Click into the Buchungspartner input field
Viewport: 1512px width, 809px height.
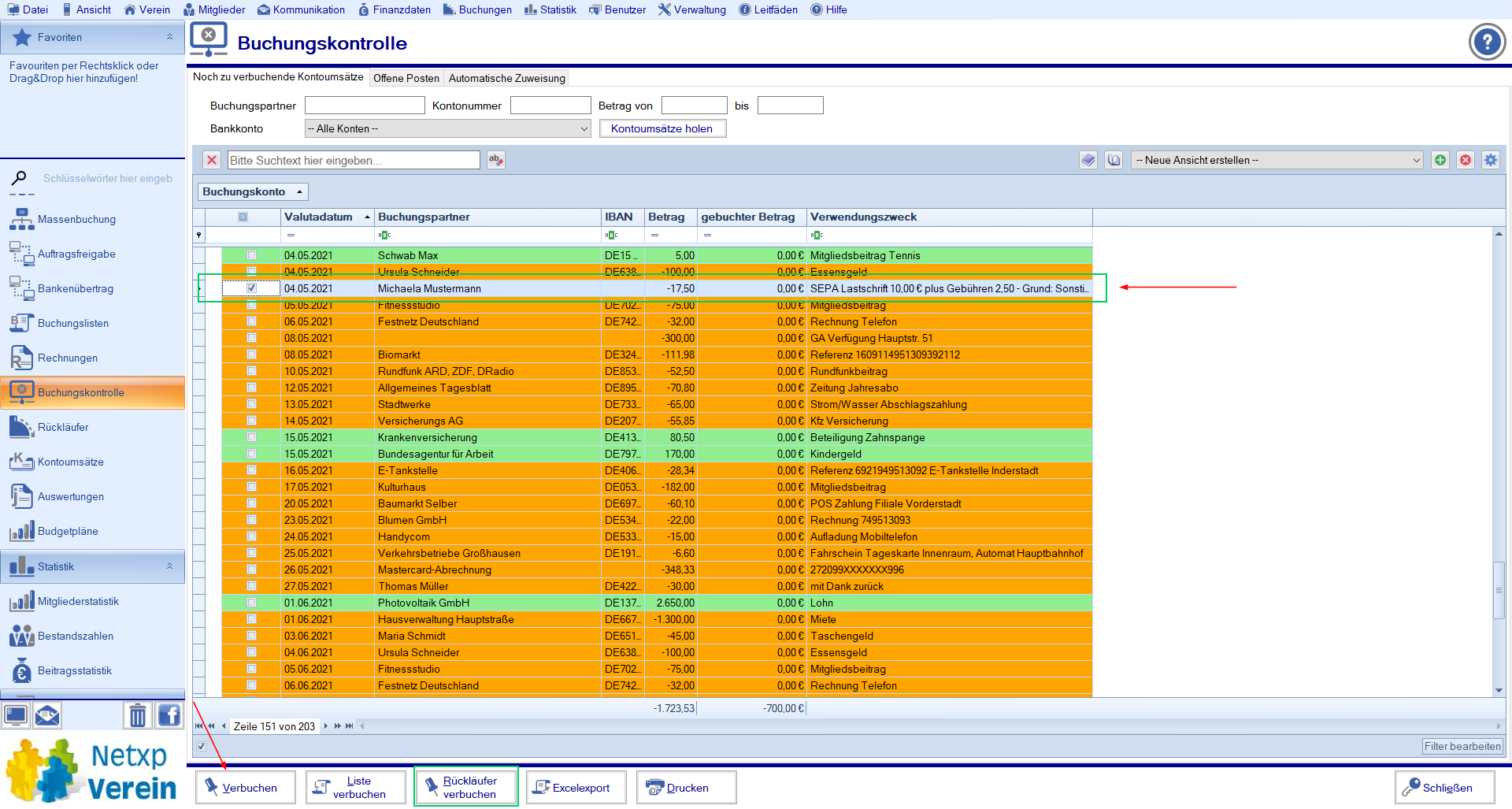[365, 106]
